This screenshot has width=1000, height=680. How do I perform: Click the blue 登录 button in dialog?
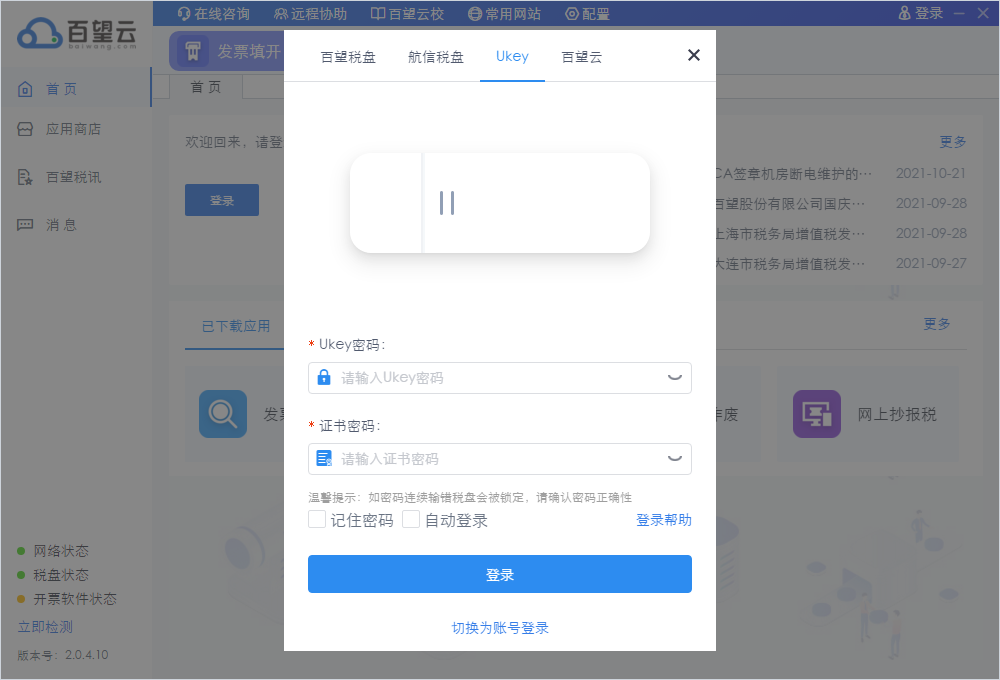pyautogui.click(x=500, y=574)
